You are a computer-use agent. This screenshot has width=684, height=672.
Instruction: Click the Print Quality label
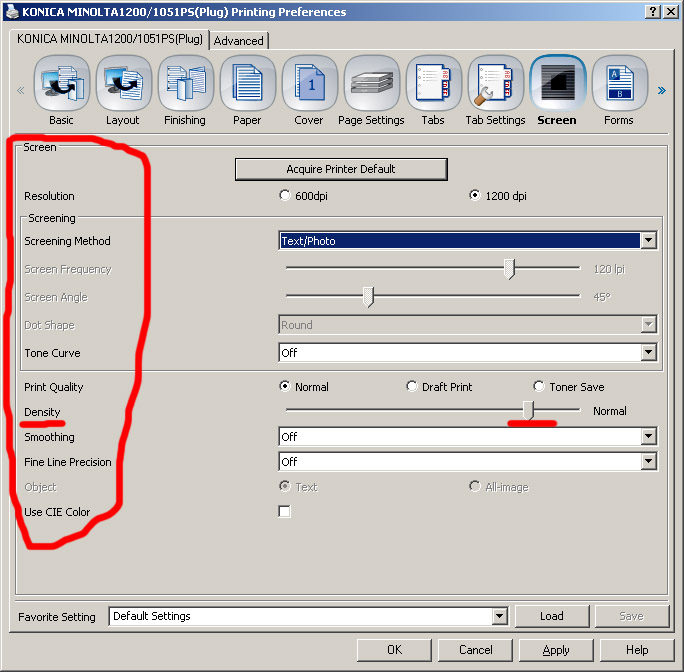click(x=54, y=387)
